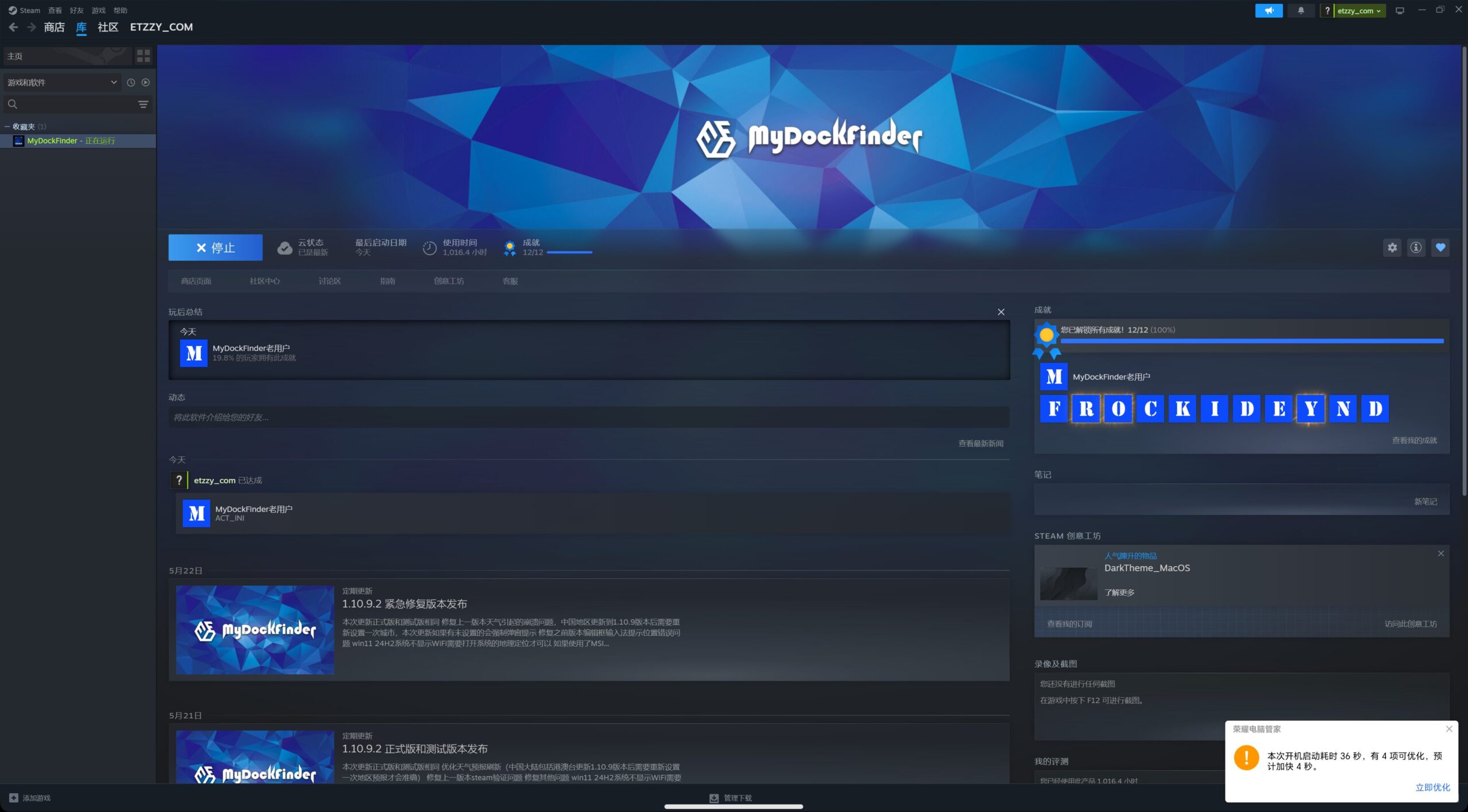
Task: Open the 好友 menu
Action: coord(77,10)
